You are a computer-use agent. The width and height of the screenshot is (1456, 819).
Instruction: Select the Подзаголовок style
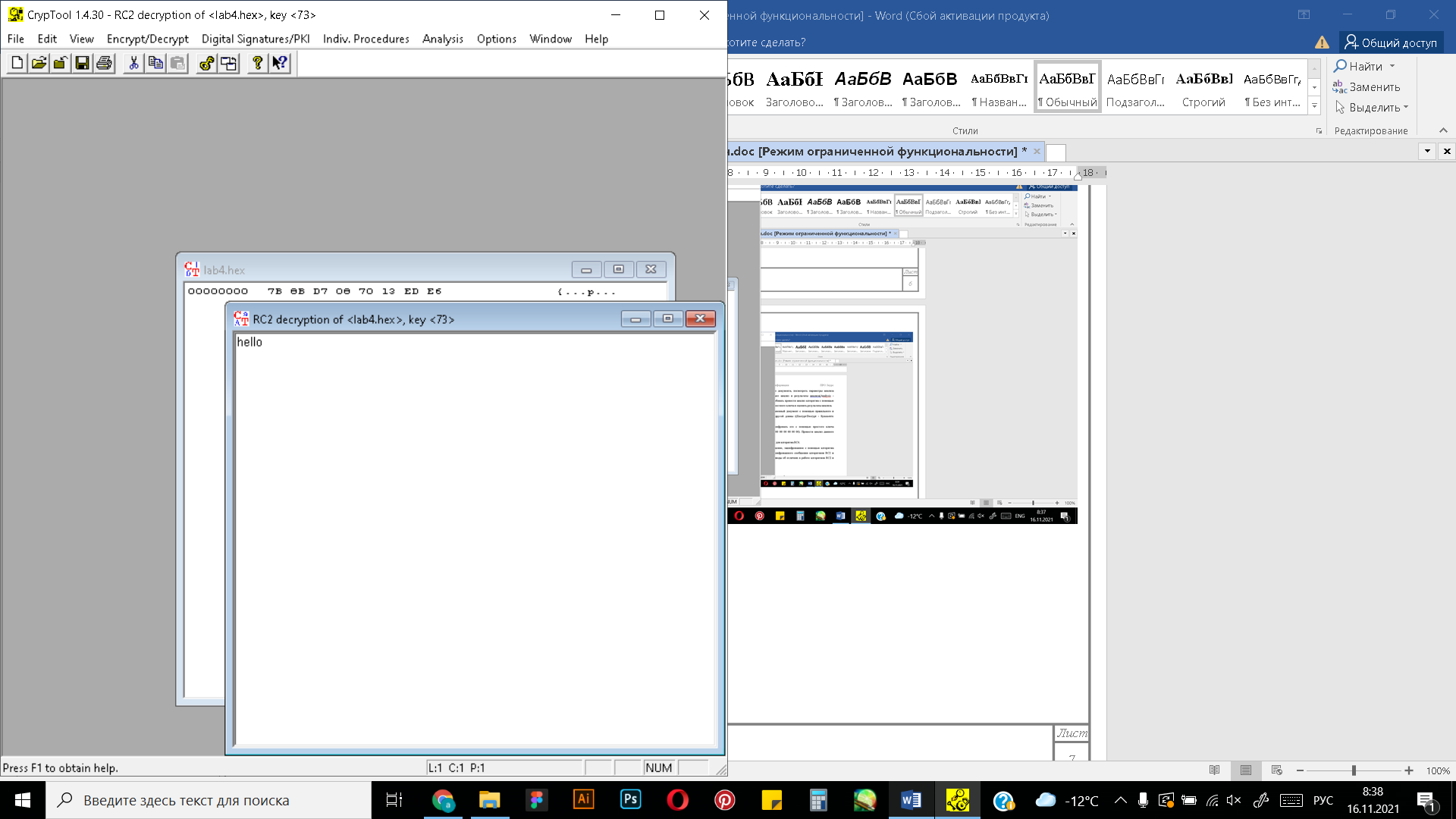1135,87
